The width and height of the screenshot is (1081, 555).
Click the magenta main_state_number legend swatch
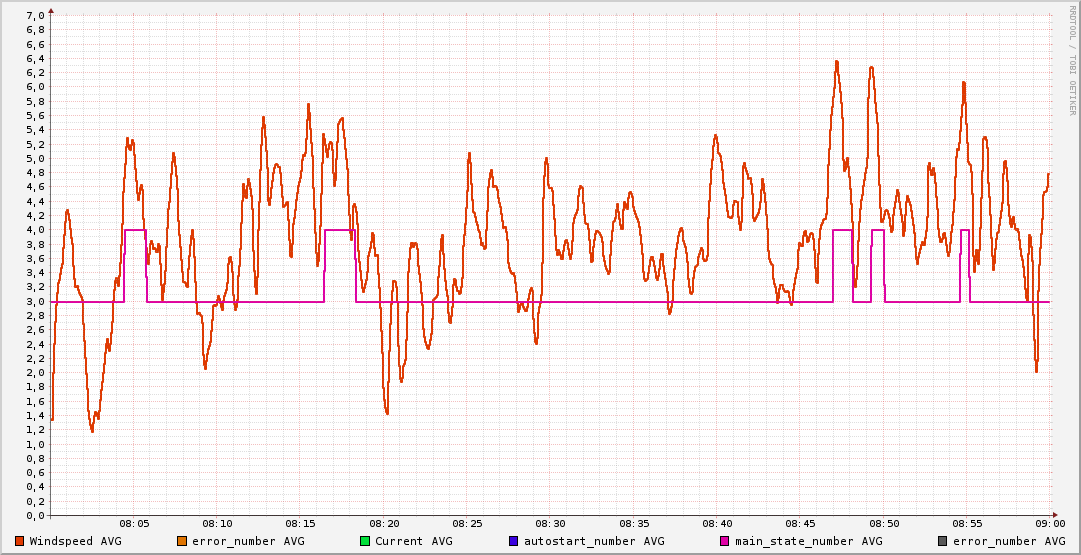[x=725, y=541]
